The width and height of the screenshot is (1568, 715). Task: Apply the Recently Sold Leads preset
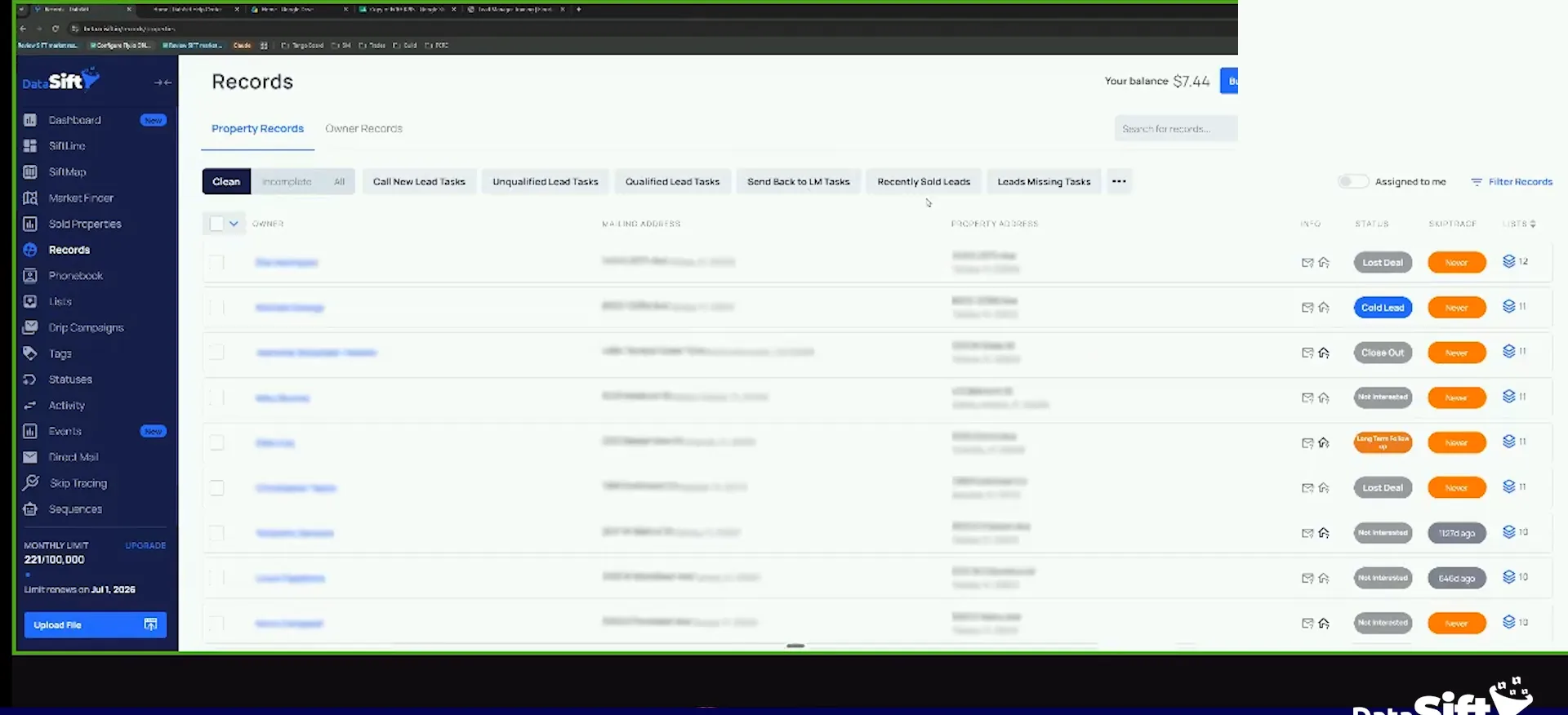pos(924,181)
